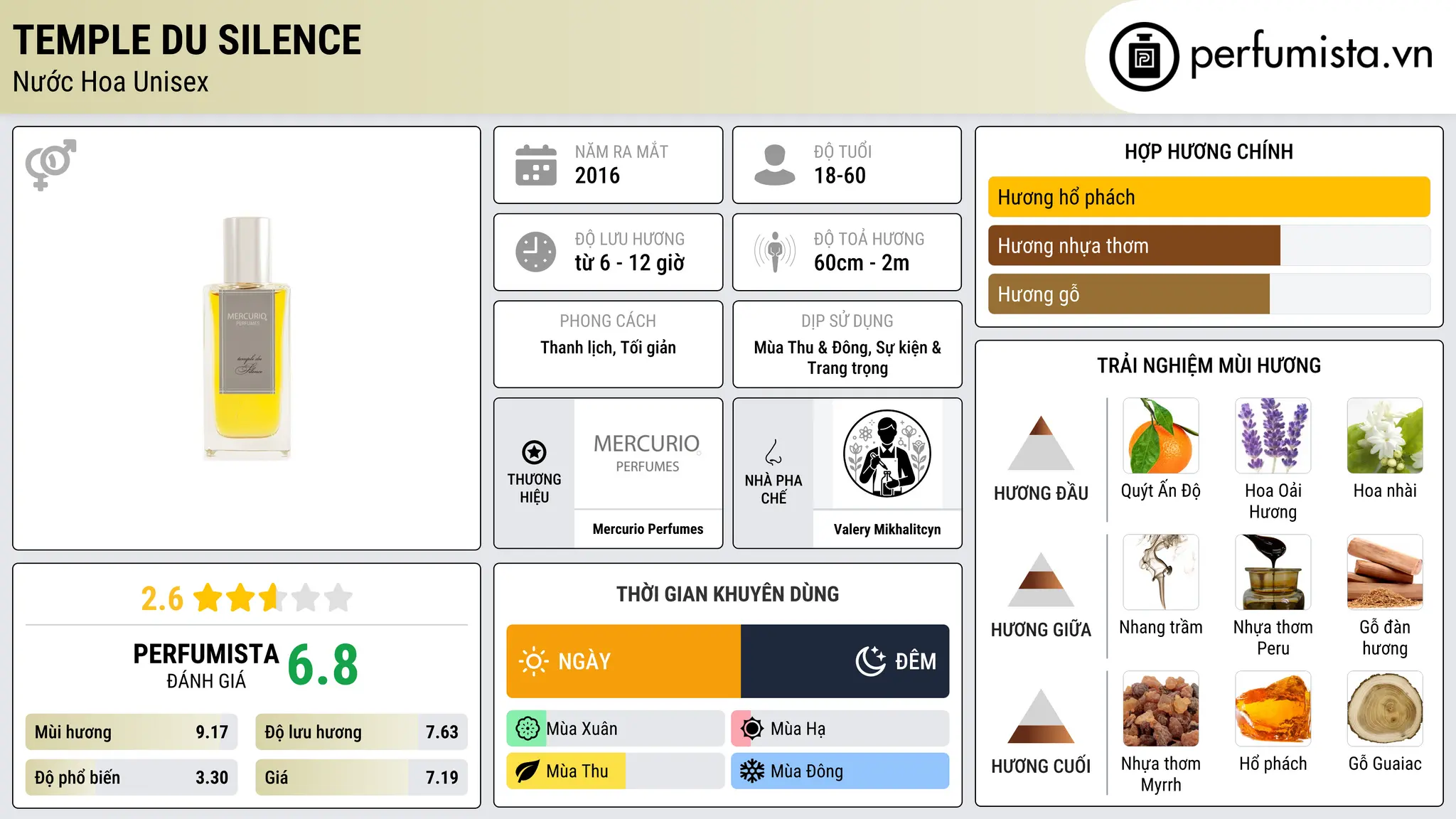
Task: Click the sillage icon beside Độ toả hương
Action: click(775, 252)
